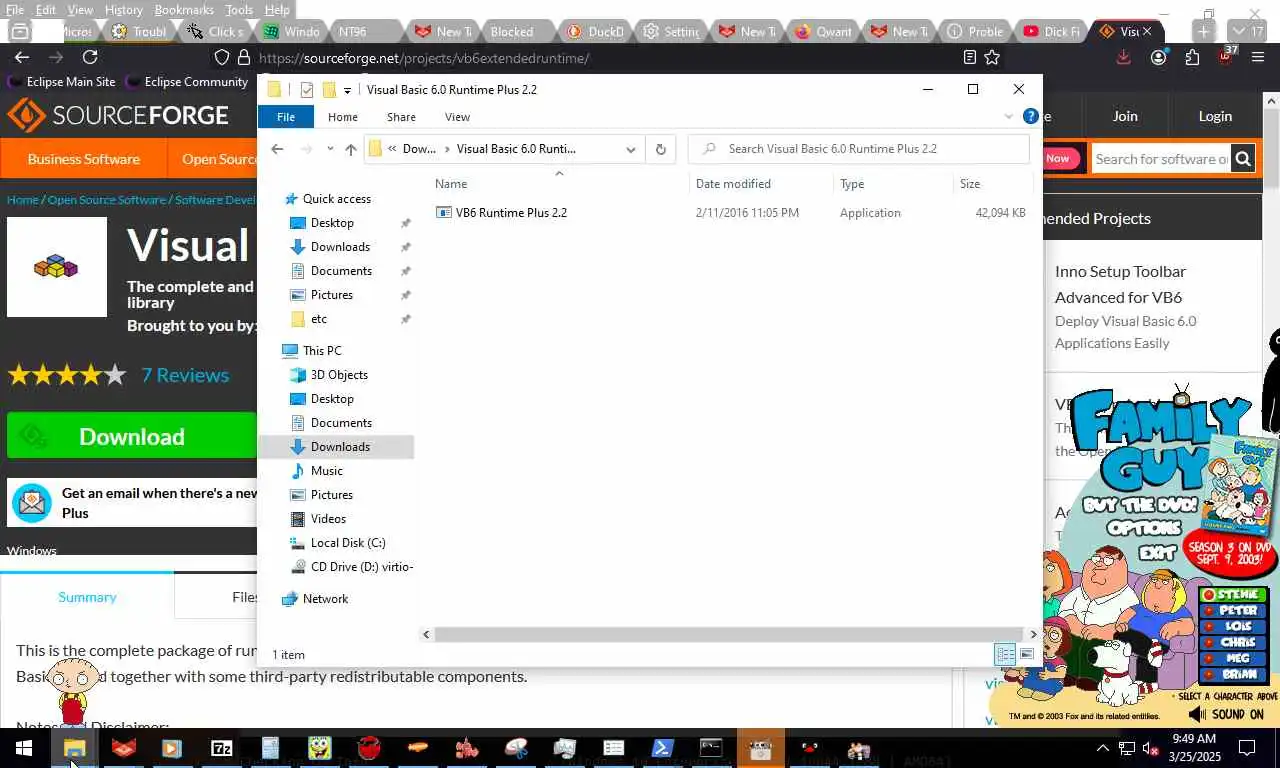Viewport: 1280px width, 768px height.
Task: Expand the Explorer ribbon chevron
Action: point(1008,117)
